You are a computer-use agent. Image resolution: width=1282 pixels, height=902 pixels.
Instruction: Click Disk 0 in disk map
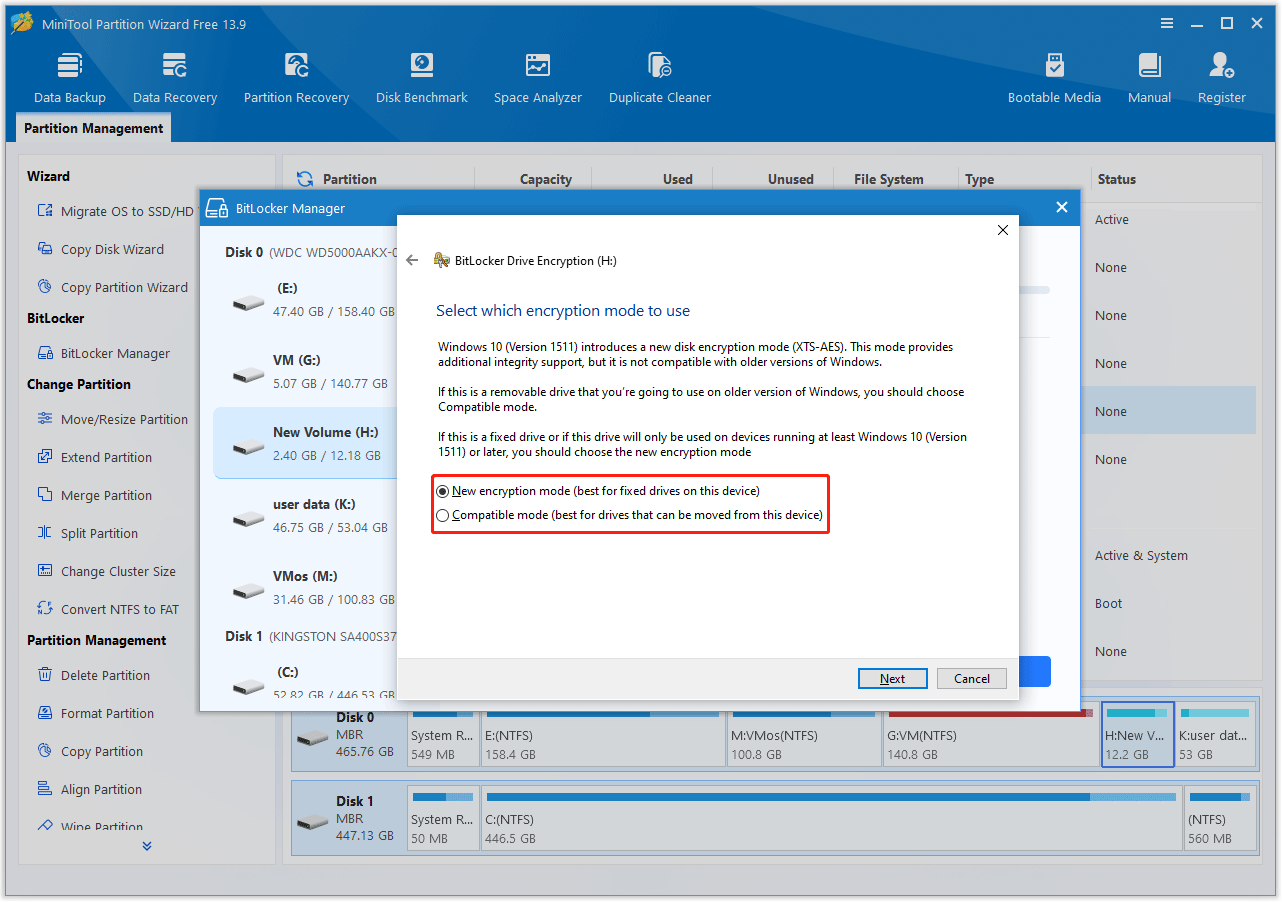(x=349, y=735)
